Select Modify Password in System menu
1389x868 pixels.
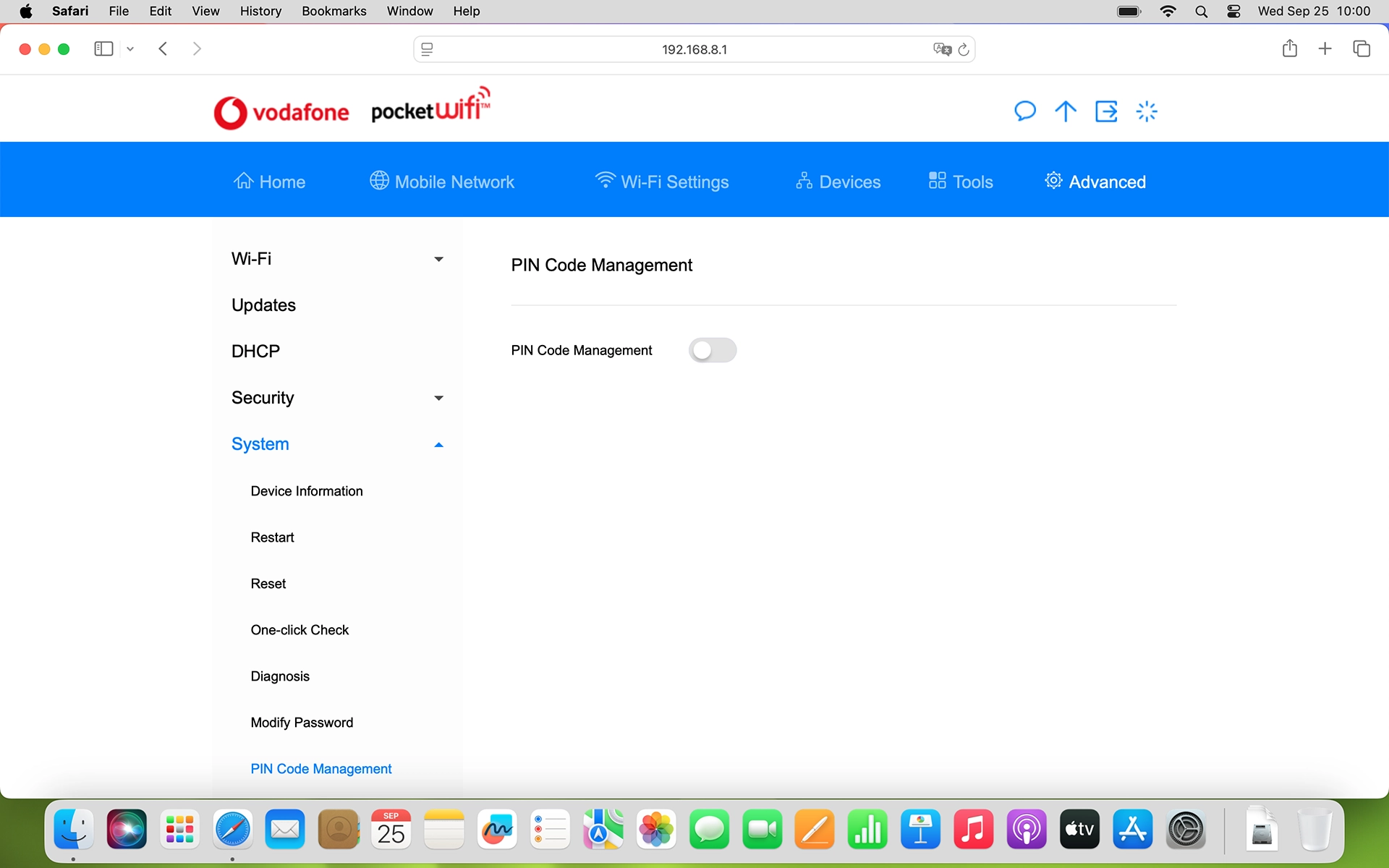point(302,723)
